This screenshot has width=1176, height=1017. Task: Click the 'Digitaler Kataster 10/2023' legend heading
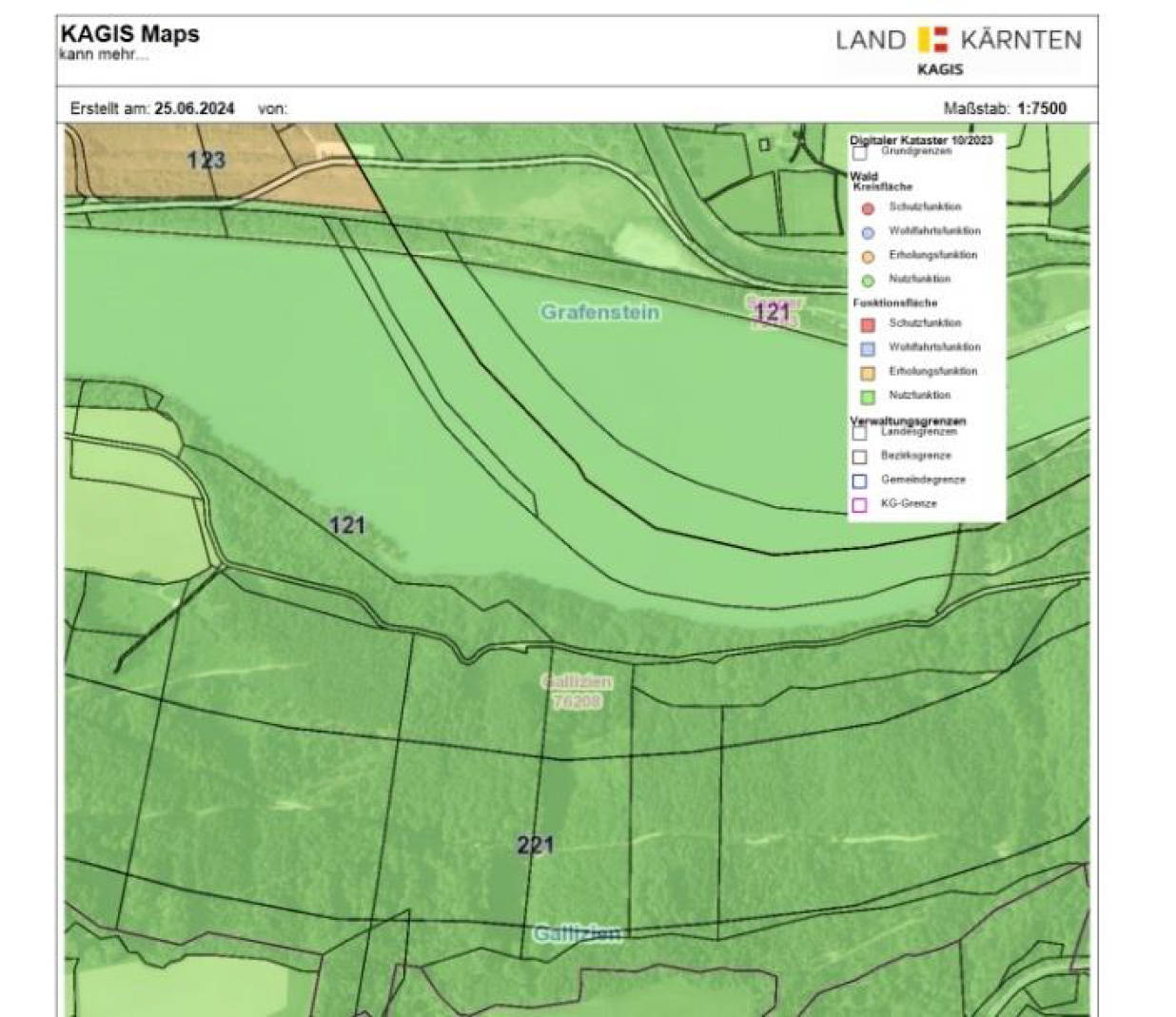coord(921,140)
